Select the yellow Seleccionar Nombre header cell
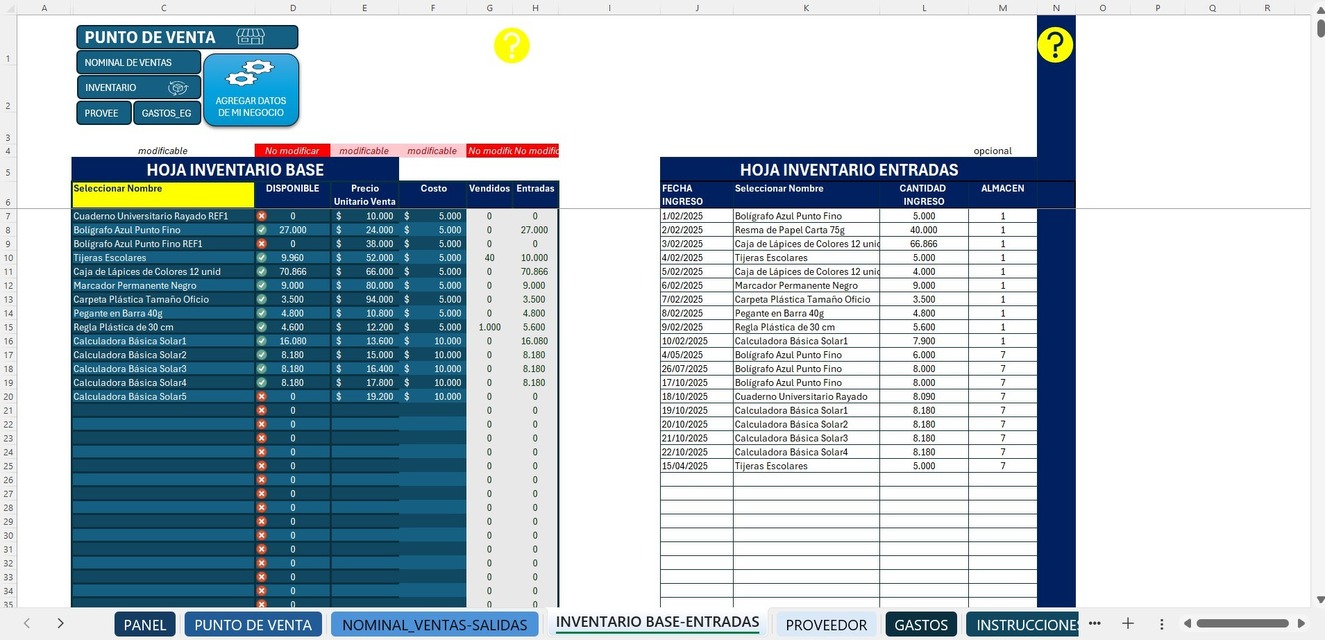This screenshot has height=640, width=1325. [163, 194]
